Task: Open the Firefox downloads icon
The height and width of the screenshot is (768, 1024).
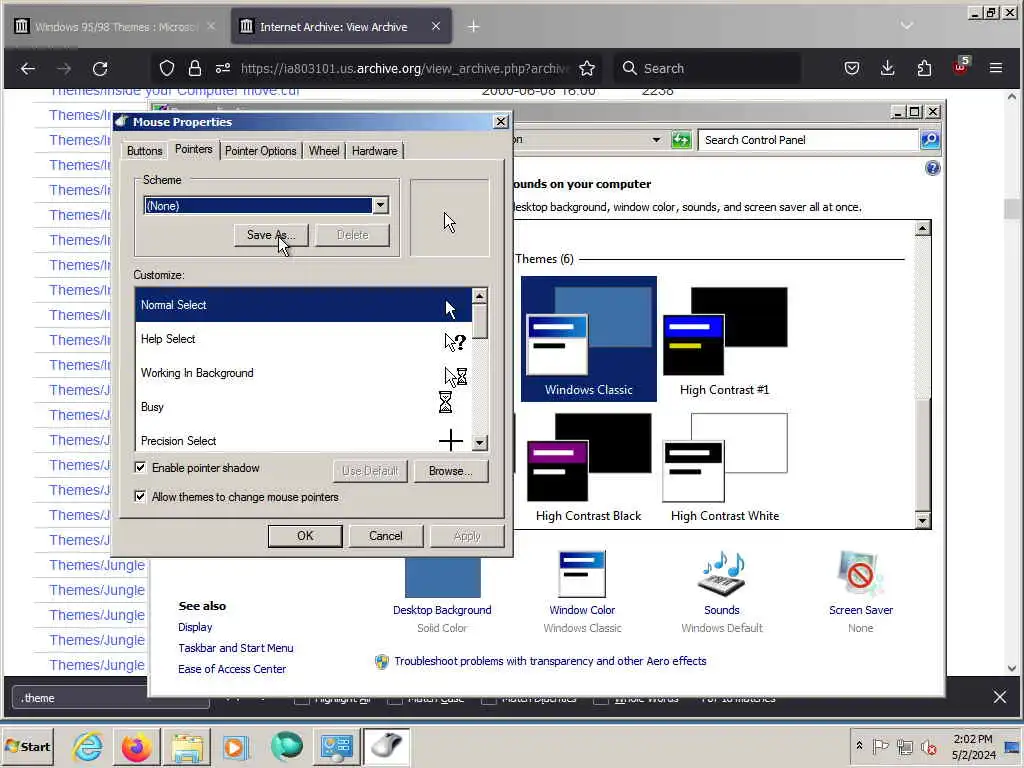Action: click(x=888, y=69)
